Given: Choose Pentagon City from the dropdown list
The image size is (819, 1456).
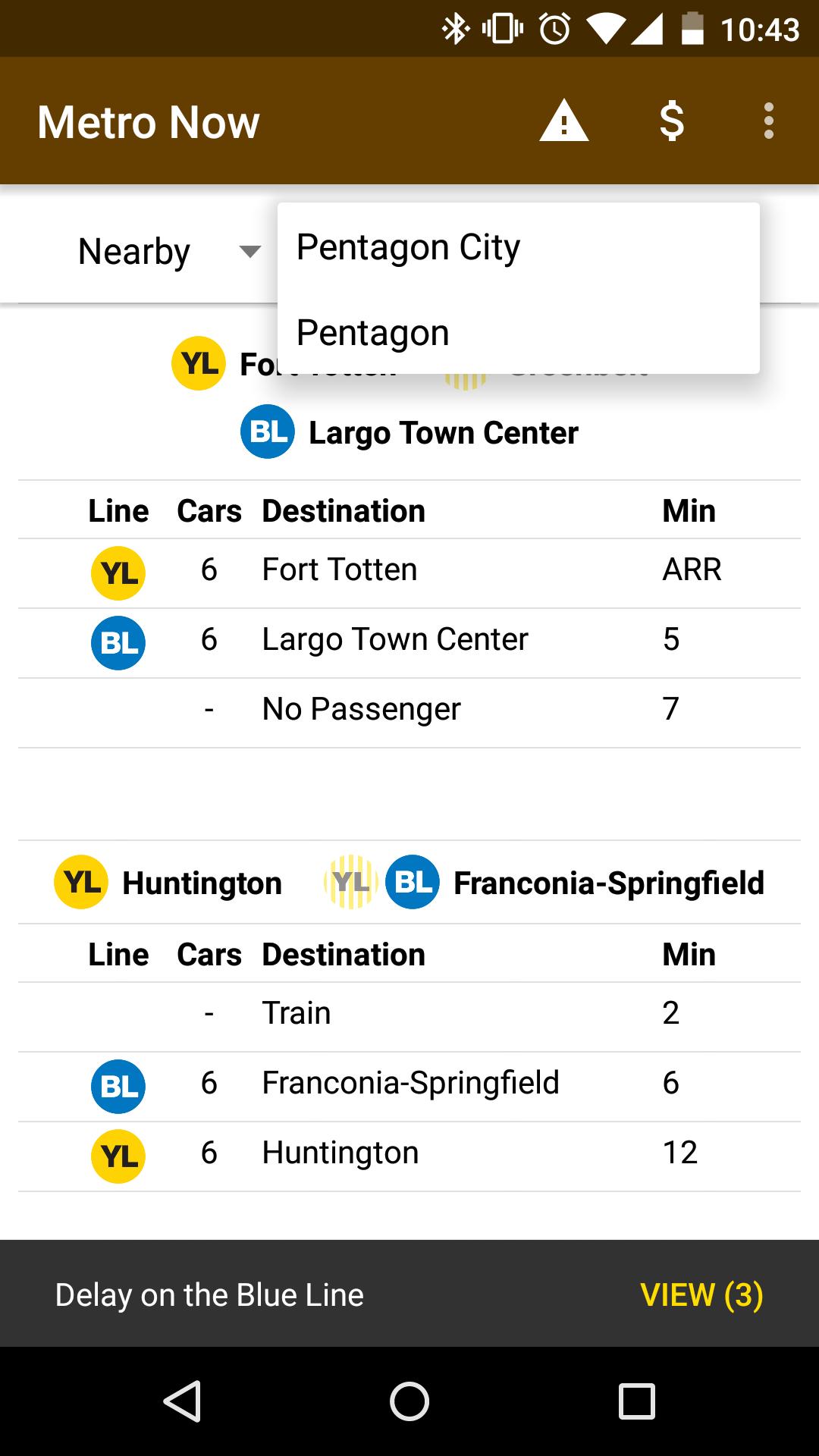Looking at the screenshot, I should tap(408, 247).
